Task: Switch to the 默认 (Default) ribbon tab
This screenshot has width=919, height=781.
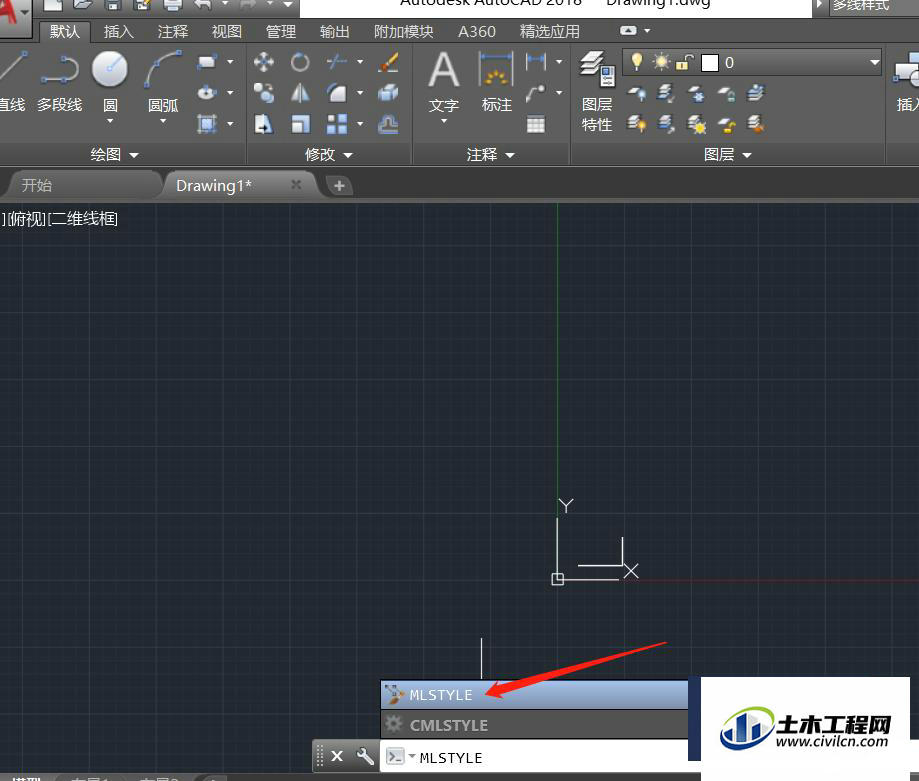Action: click(64, 32)
